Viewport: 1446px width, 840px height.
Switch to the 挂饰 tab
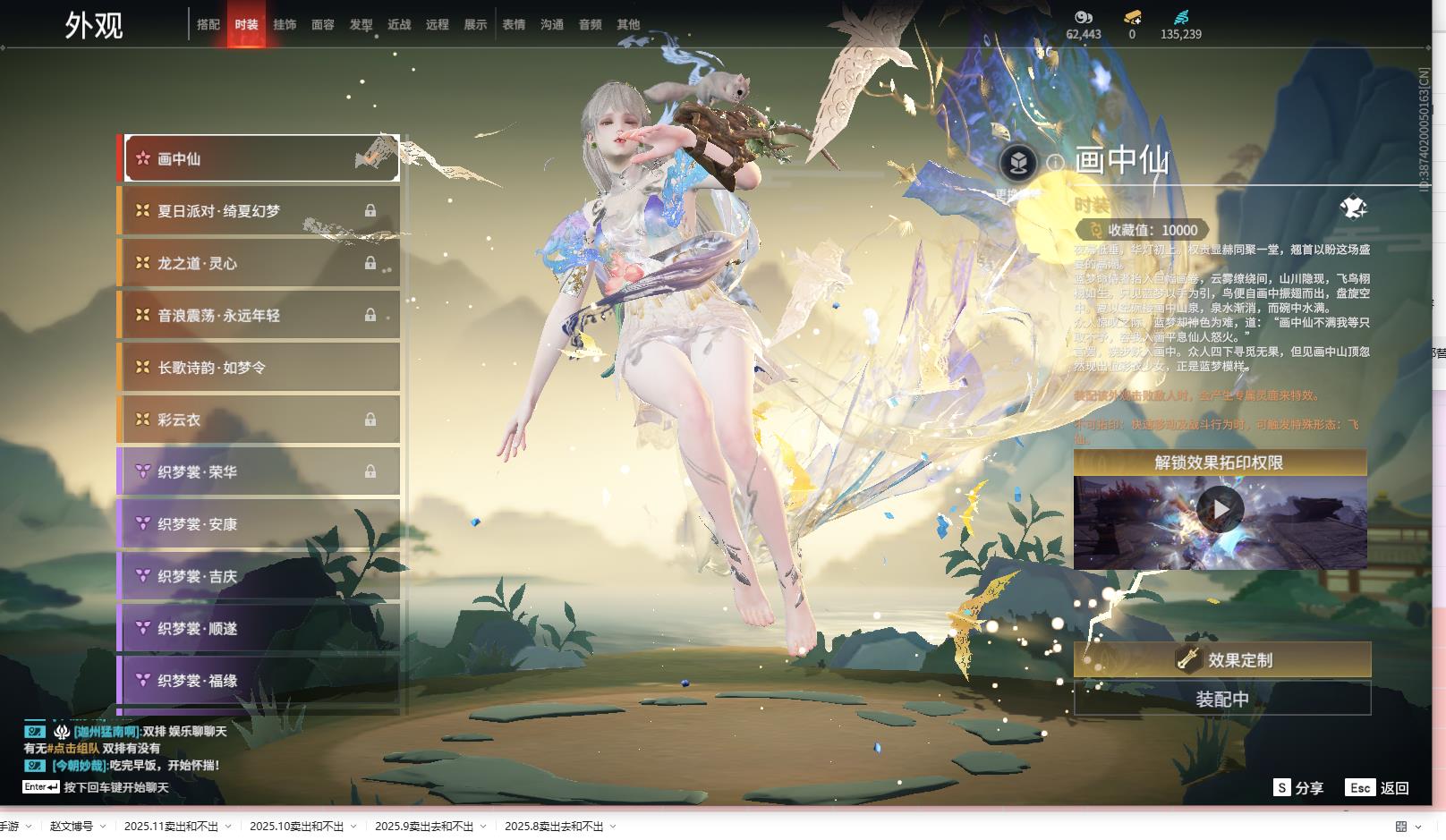285,24
